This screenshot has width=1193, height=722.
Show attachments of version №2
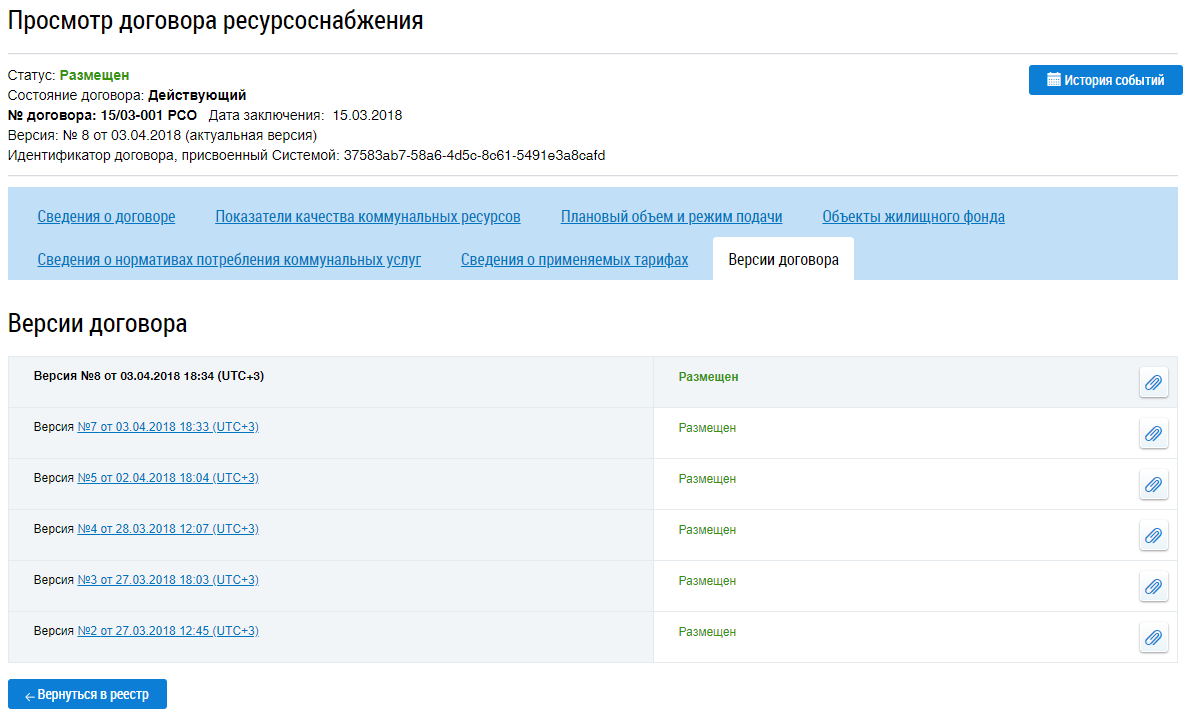1153,637
